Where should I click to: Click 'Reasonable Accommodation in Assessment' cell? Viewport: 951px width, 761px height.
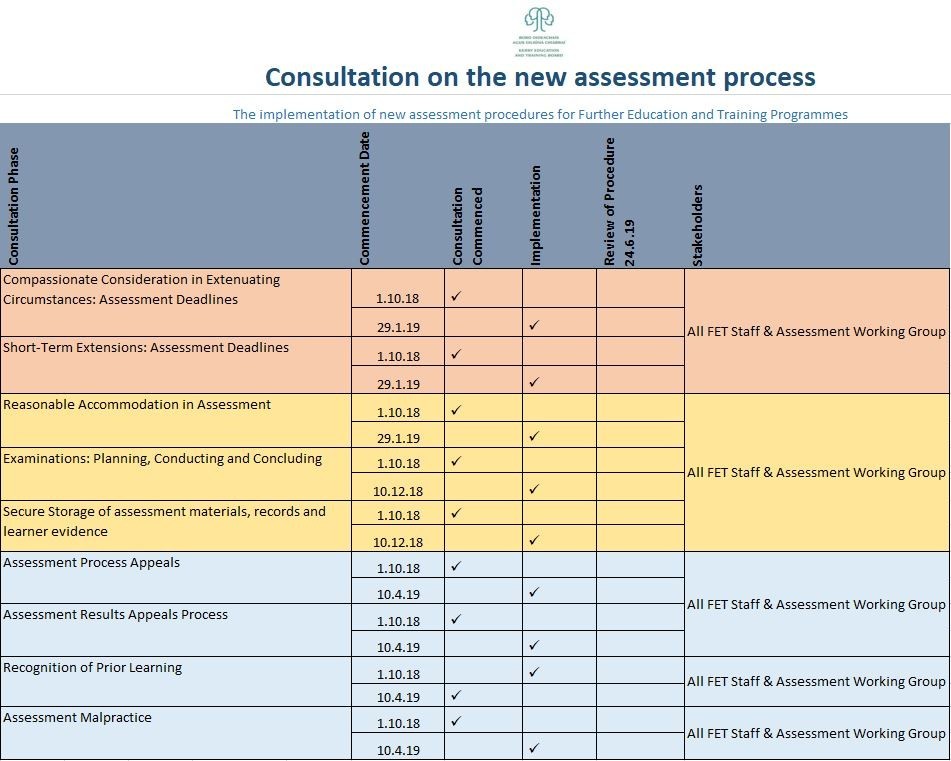pyautogui.click(x=176, y=421)
